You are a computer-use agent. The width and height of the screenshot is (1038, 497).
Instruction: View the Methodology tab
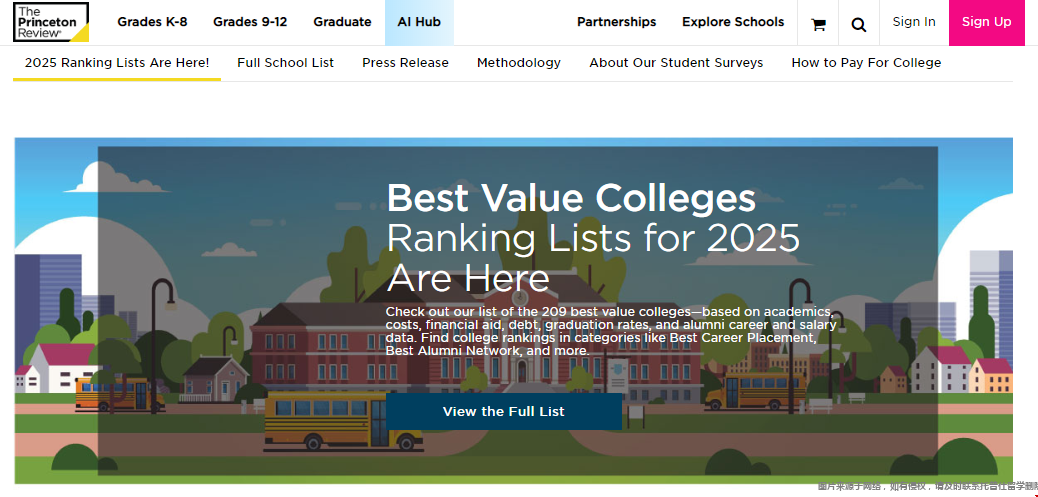pos(519,62)
